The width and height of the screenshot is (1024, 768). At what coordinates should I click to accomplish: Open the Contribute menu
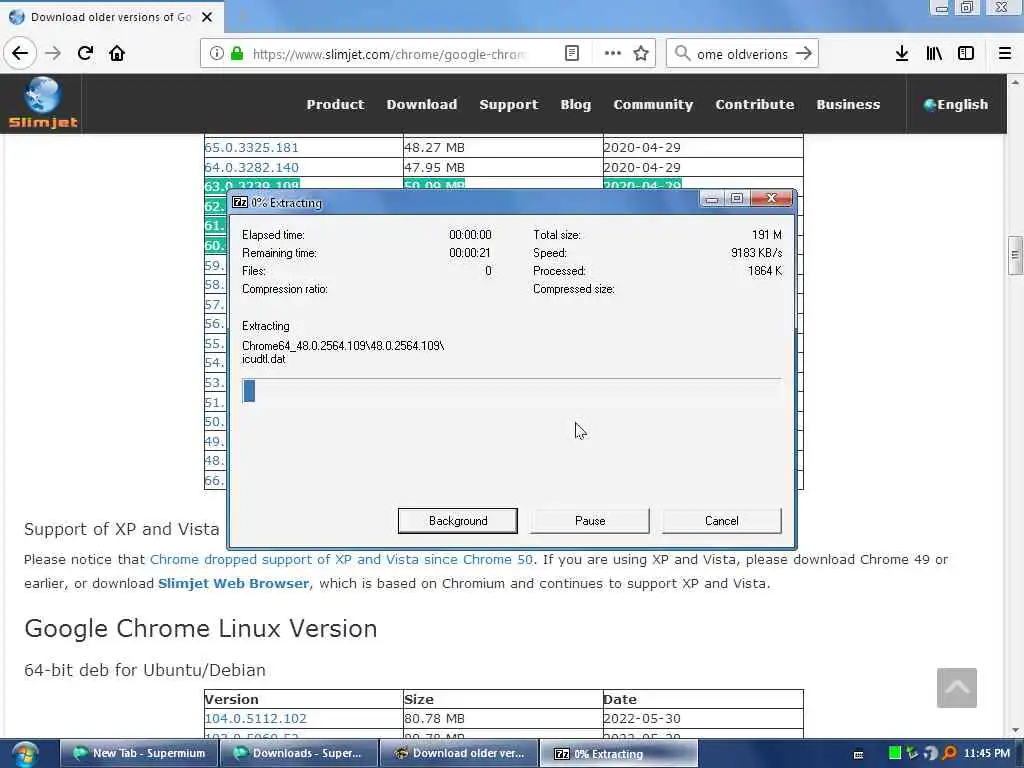[x=754, y=104]
